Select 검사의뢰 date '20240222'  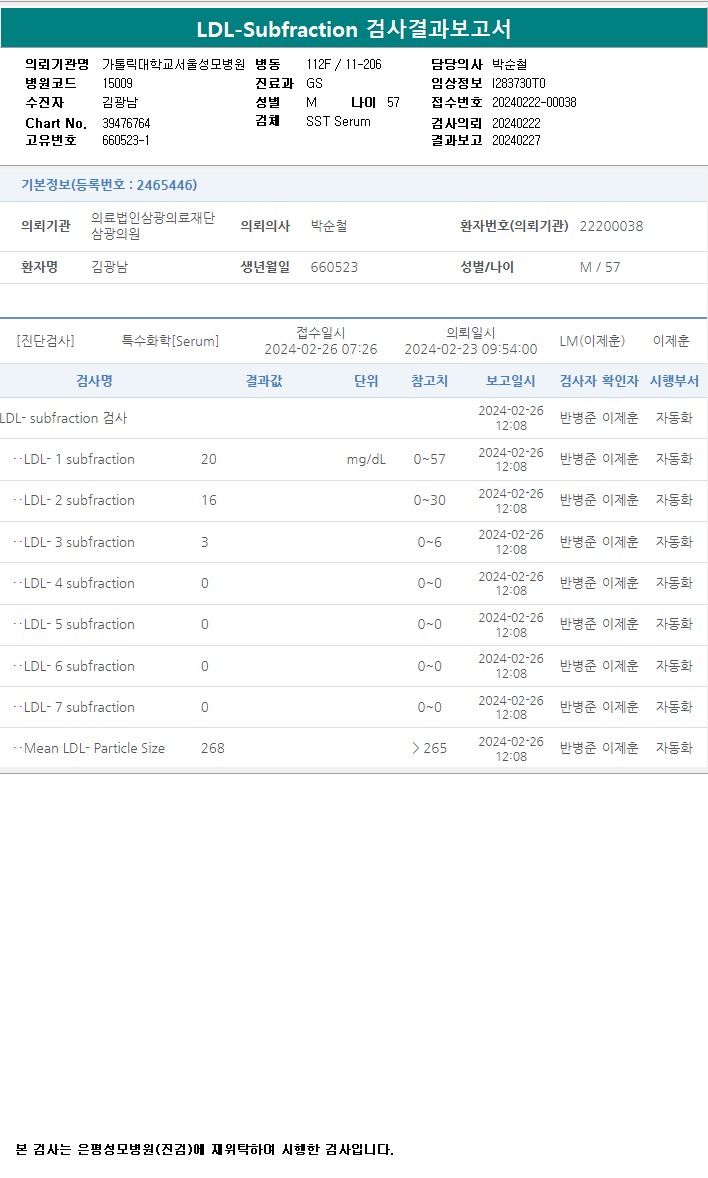click(516, 123)
